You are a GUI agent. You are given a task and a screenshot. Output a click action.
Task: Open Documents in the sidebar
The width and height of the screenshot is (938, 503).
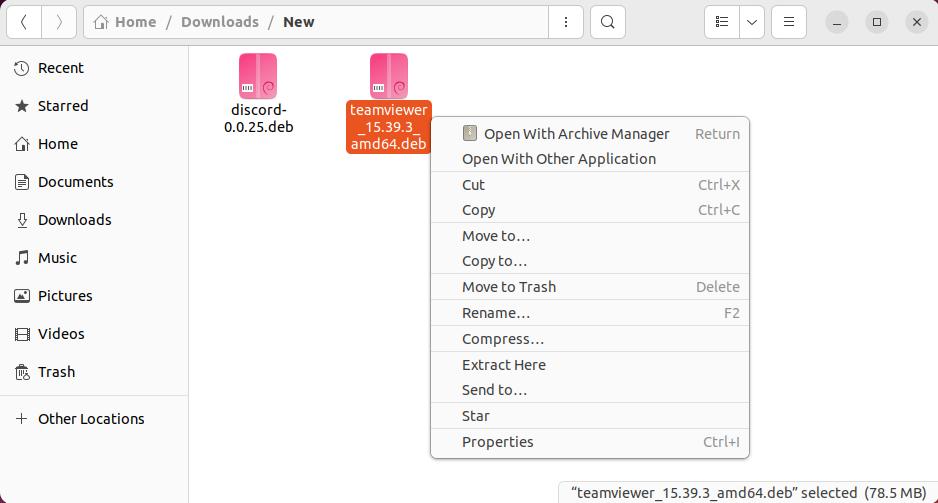94,182
